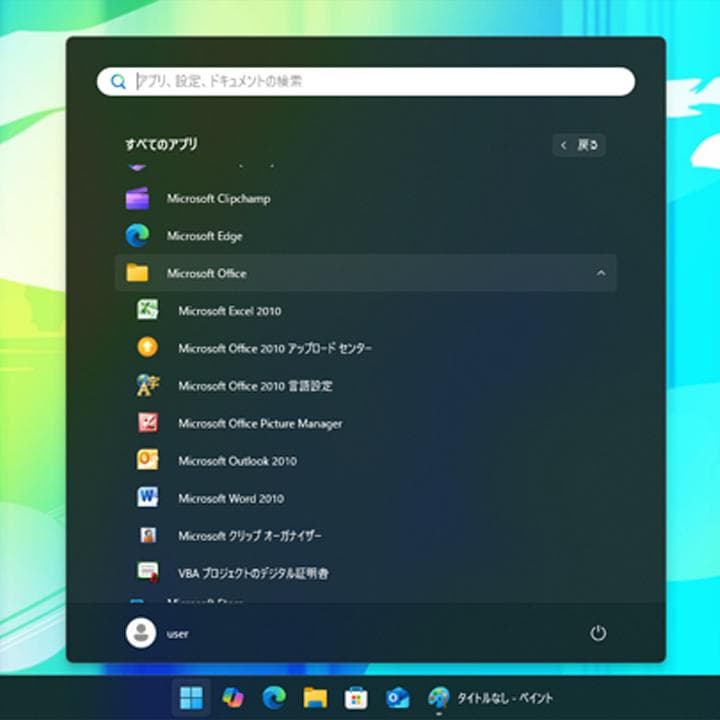720x720 pixels.
Task: Click Office 2010 Upload Center icon
Action: pyautogui.click(x=148, y=348)
